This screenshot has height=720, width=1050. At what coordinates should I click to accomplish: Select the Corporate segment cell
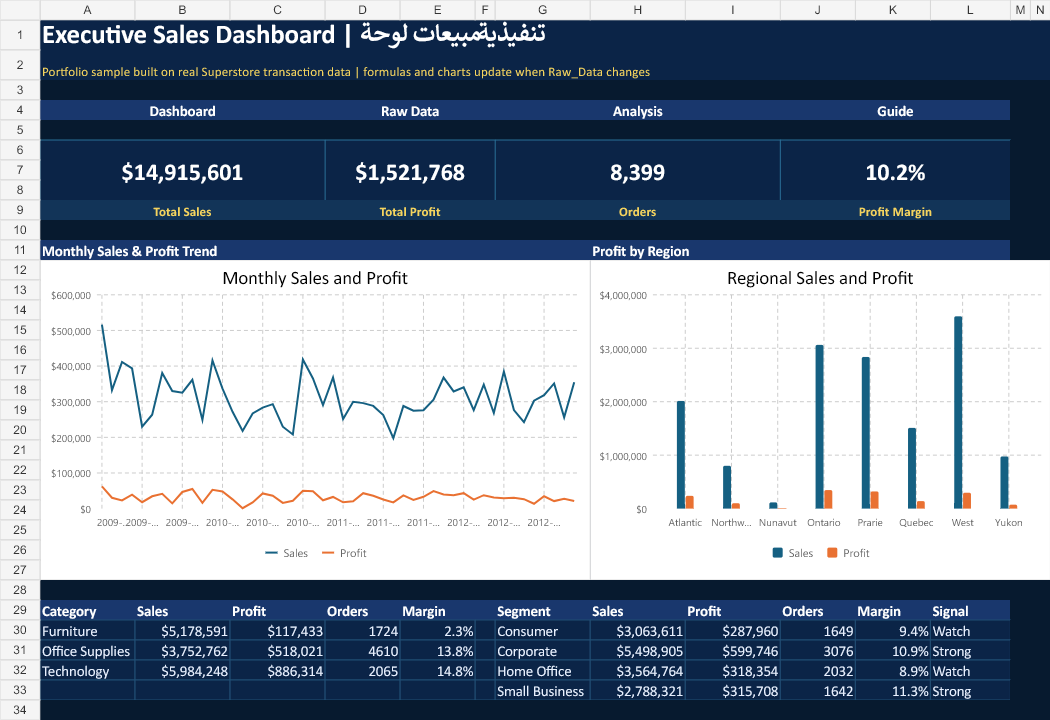point(542,651)
